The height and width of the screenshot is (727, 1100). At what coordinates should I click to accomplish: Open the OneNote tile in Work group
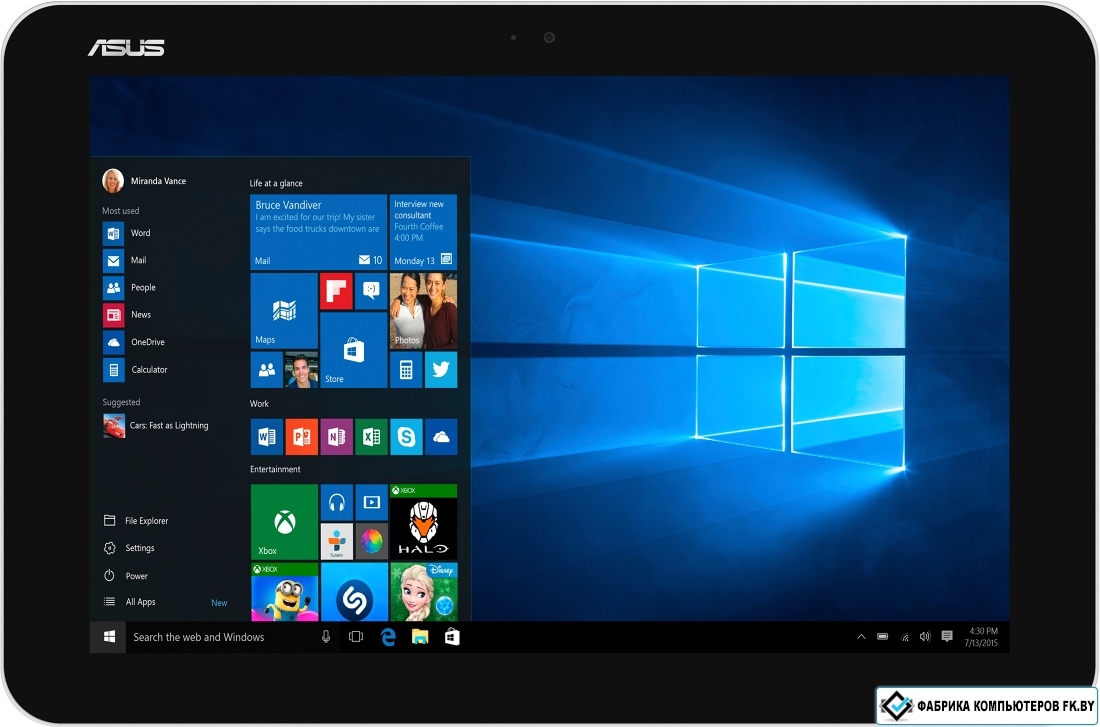(336, 437)
